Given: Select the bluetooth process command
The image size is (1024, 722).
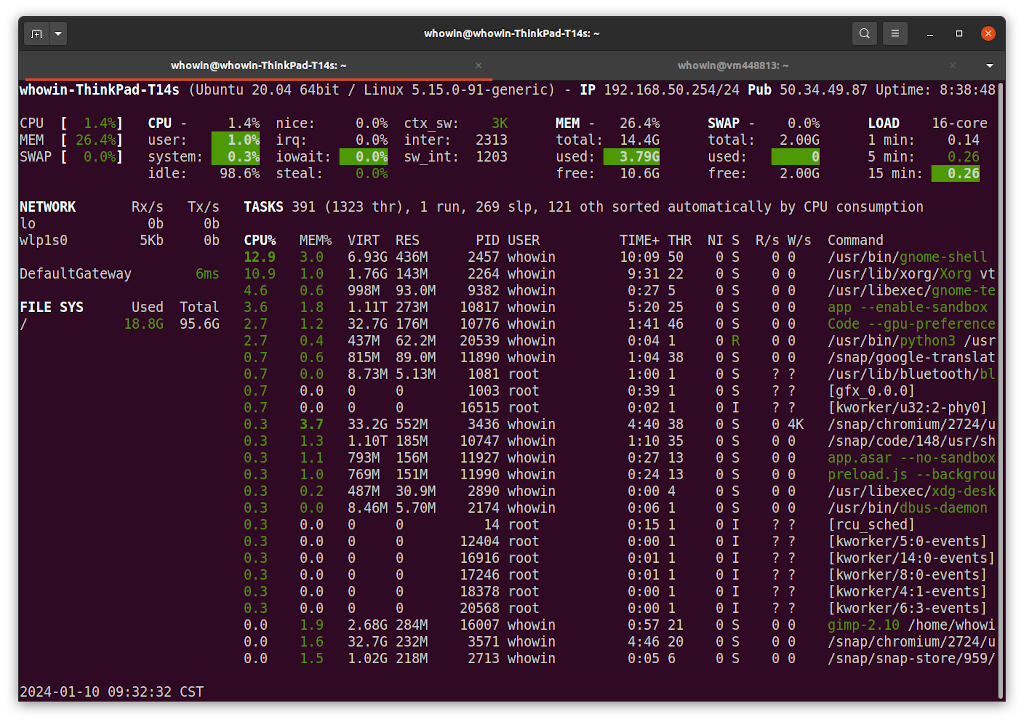Looking at the screenshot, I should (x=911, y=374).
